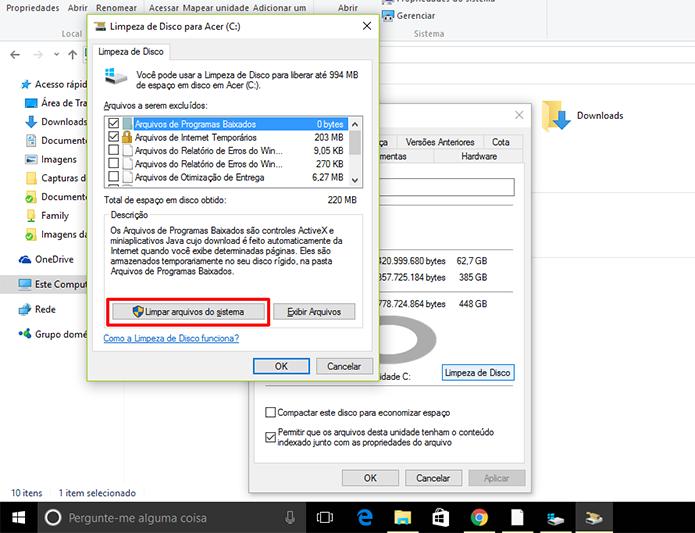Open Grupo doméstico in navigation pane
Image resolution: width=695 pixels, height=533 pixels.
52,334
